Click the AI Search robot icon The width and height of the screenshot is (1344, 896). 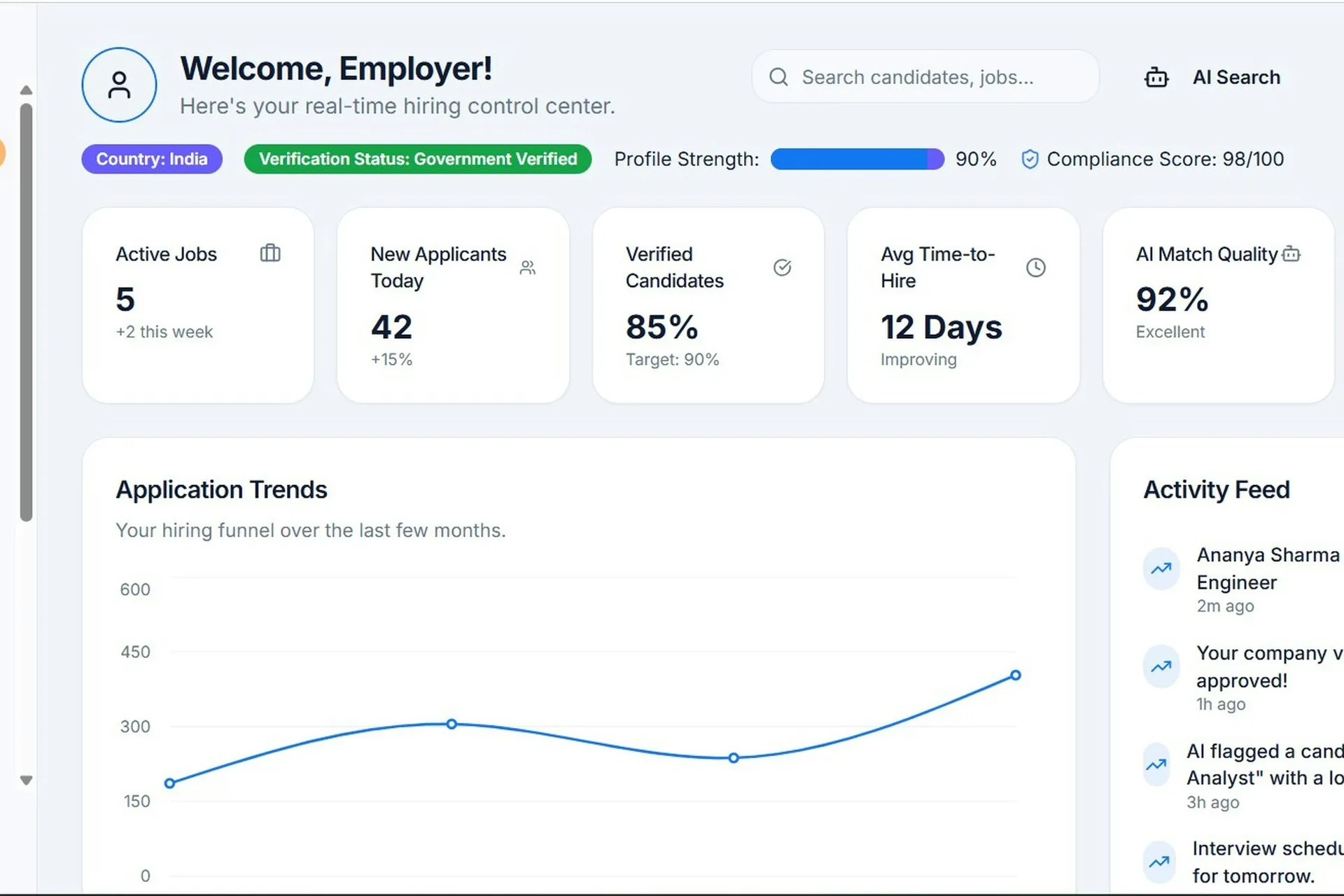[1156, 77]
